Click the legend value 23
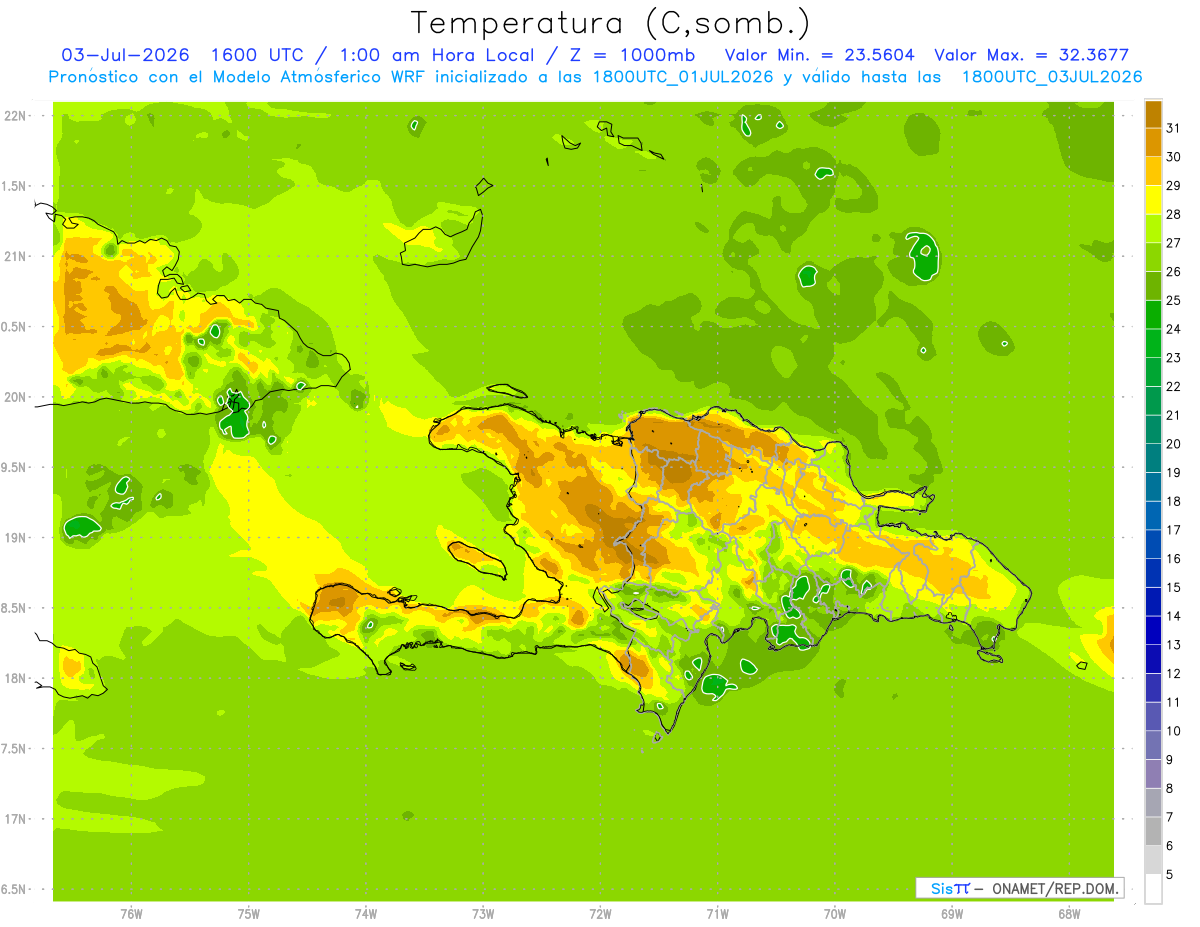The height and width of the screenshot is (927, 1200). (x=1173, y=358)
